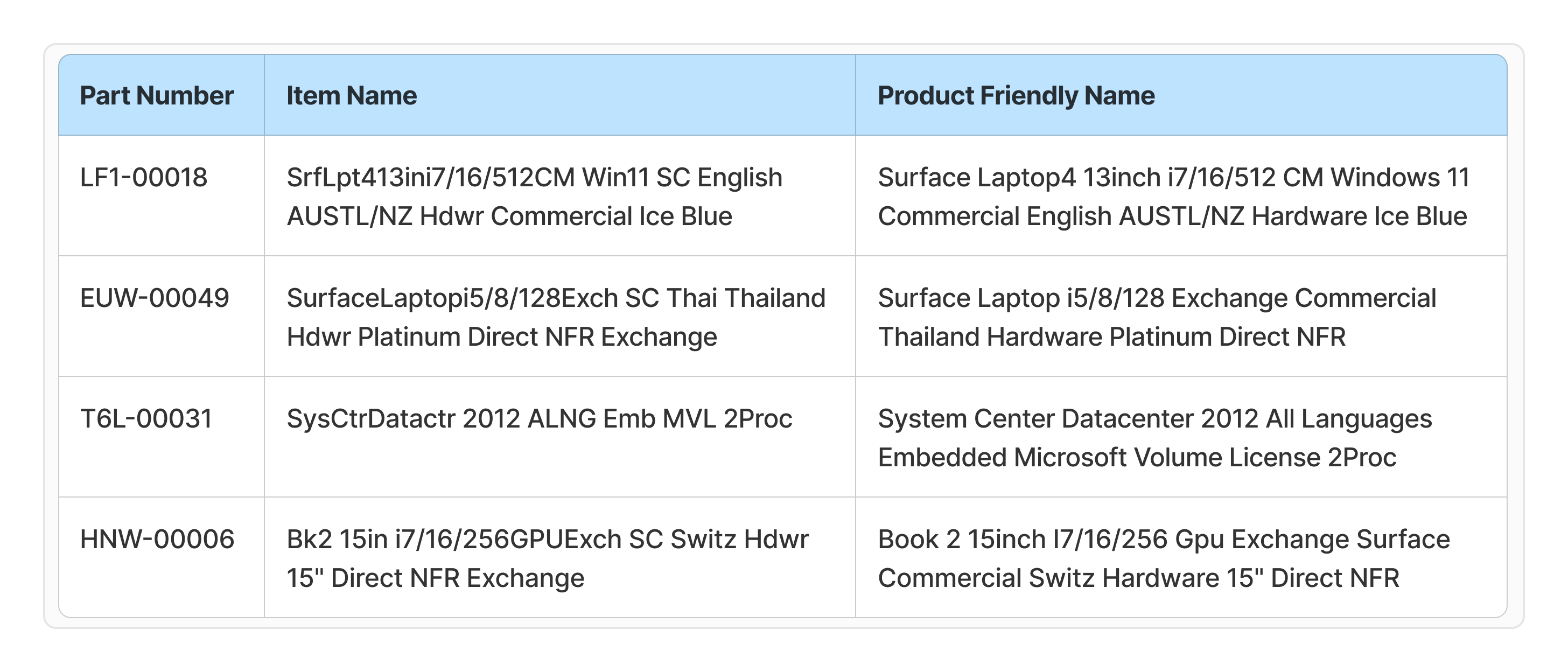The image size is (1568, 672).
Task: Select part number T6L-00031 cell
Action: pos(146,419)
